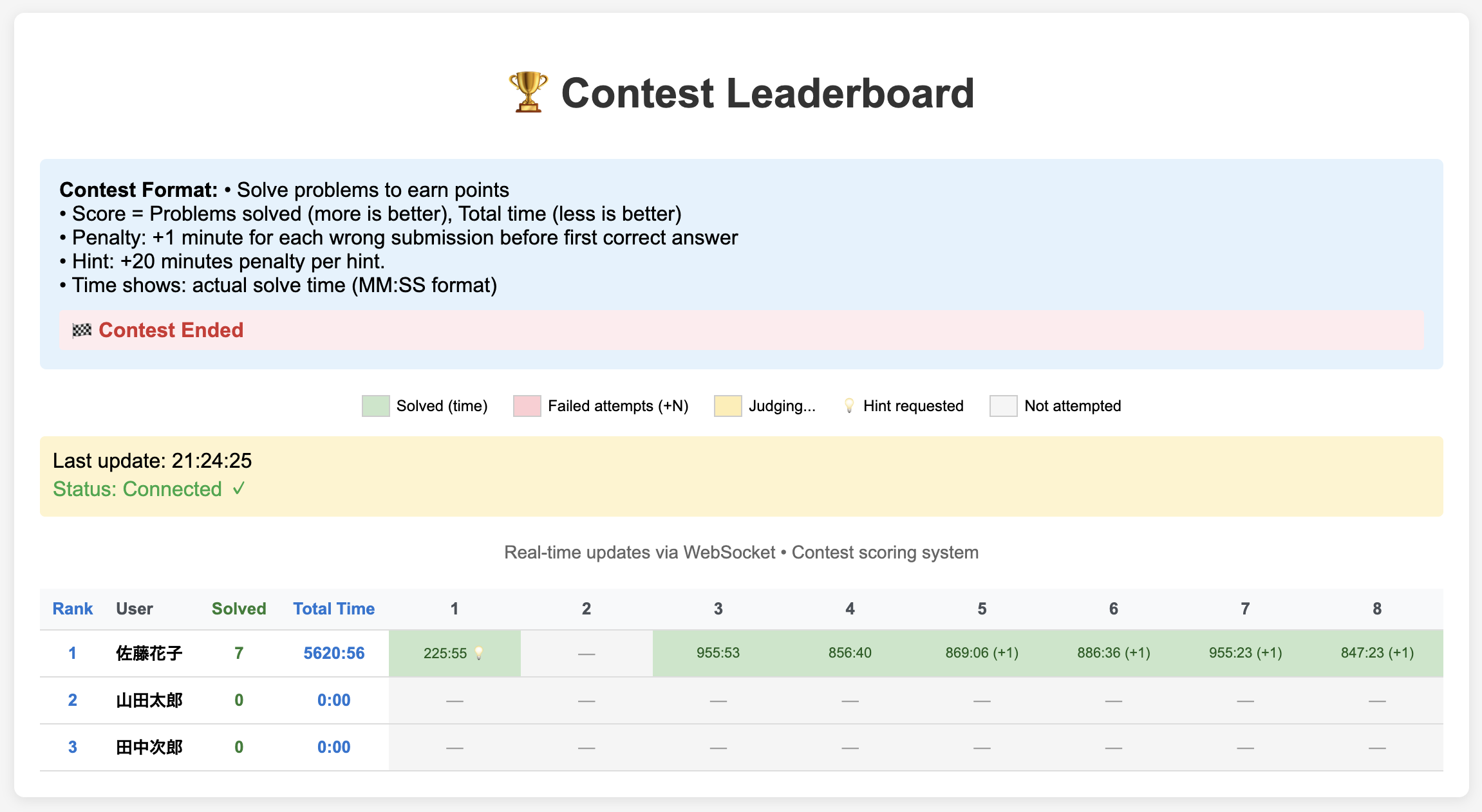Click the gray Not attempted swatch
The image size is (1482, 812).
1003,406
